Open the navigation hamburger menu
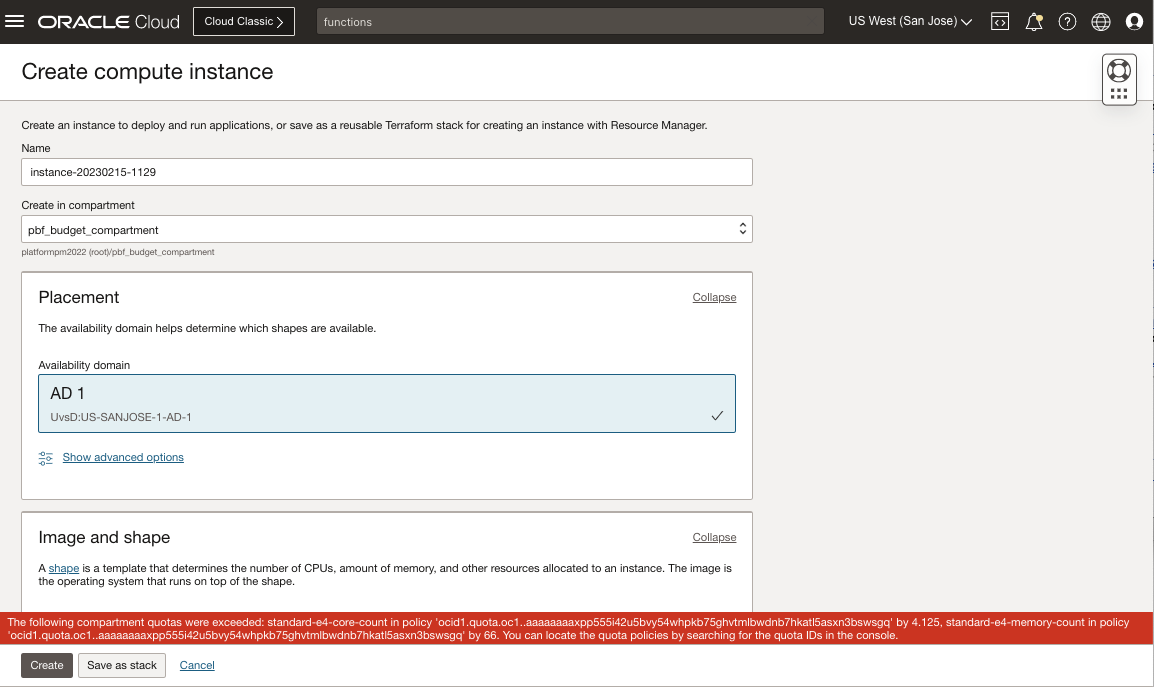Viewport: 1154px width, 687px height. coord(15,21)
